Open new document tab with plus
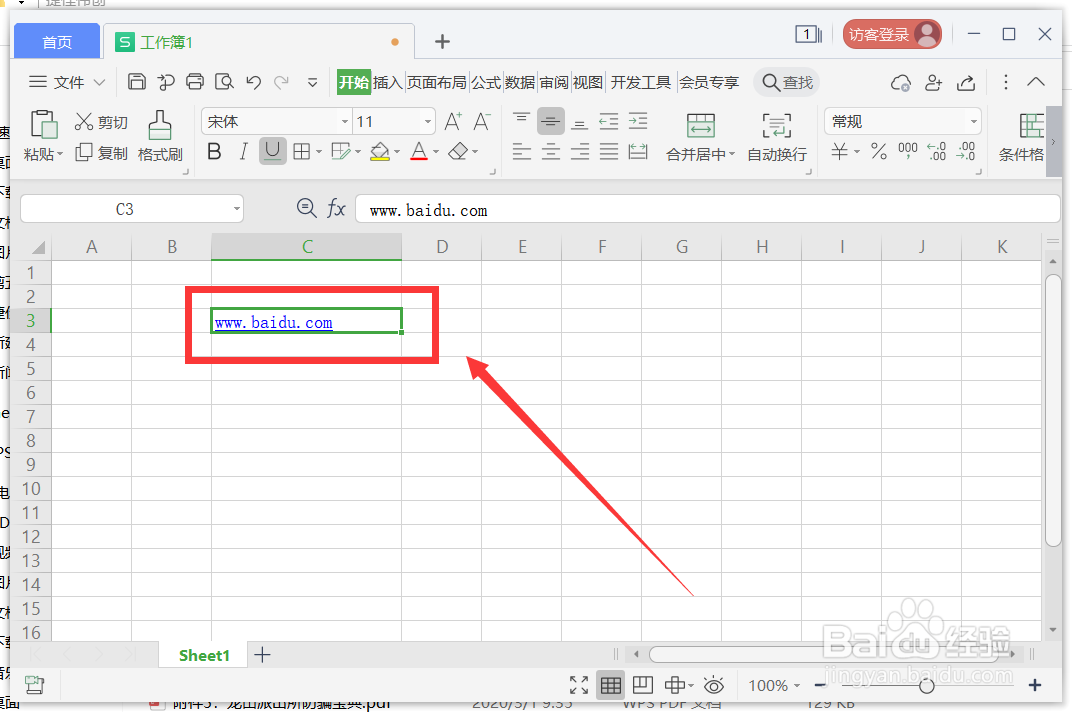 click(x=442, y=42)
